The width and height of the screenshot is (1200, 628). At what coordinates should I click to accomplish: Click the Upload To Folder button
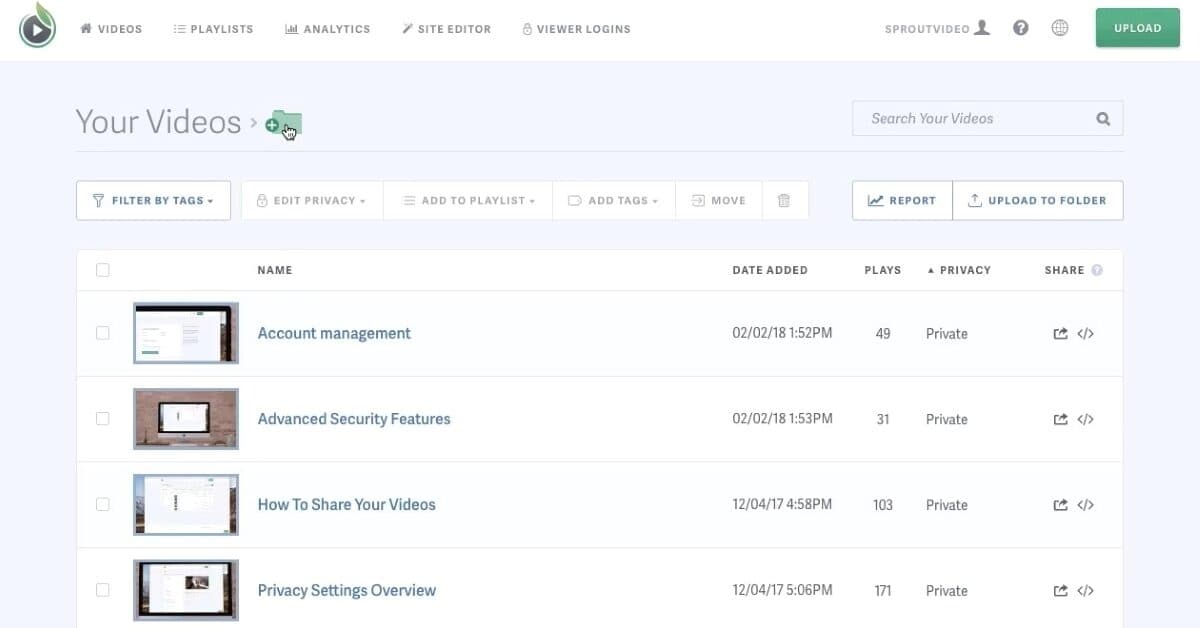(1038, 200)
